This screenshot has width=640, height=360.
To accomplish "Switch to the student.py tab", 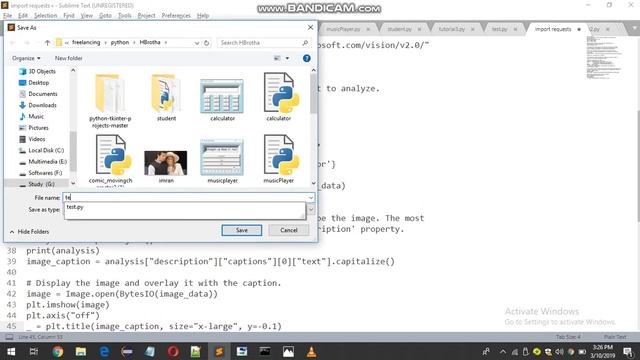I will [x=399, y=29].
